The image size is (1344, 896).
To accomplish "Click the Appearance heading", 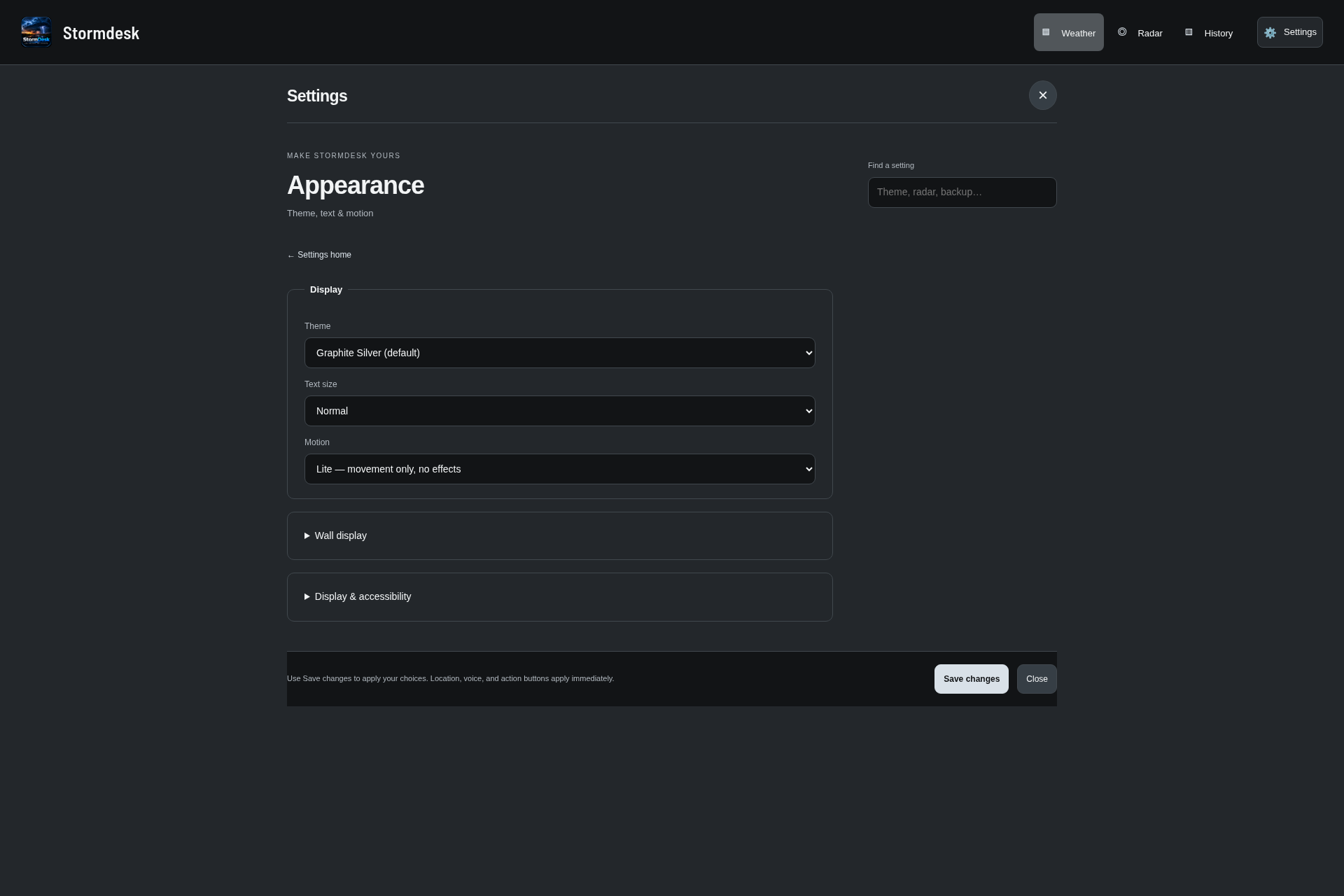I will [x=356, y=185].
